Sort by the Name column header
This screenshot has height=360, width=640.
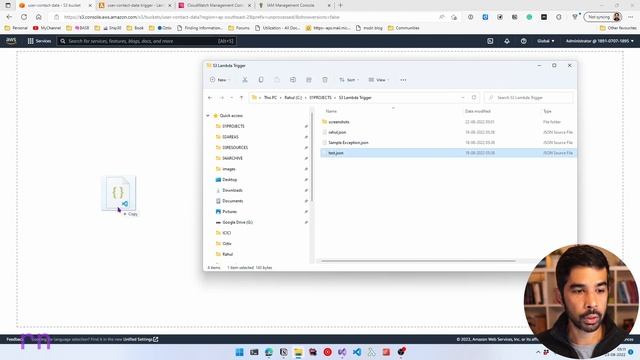[x=331, y=111]
